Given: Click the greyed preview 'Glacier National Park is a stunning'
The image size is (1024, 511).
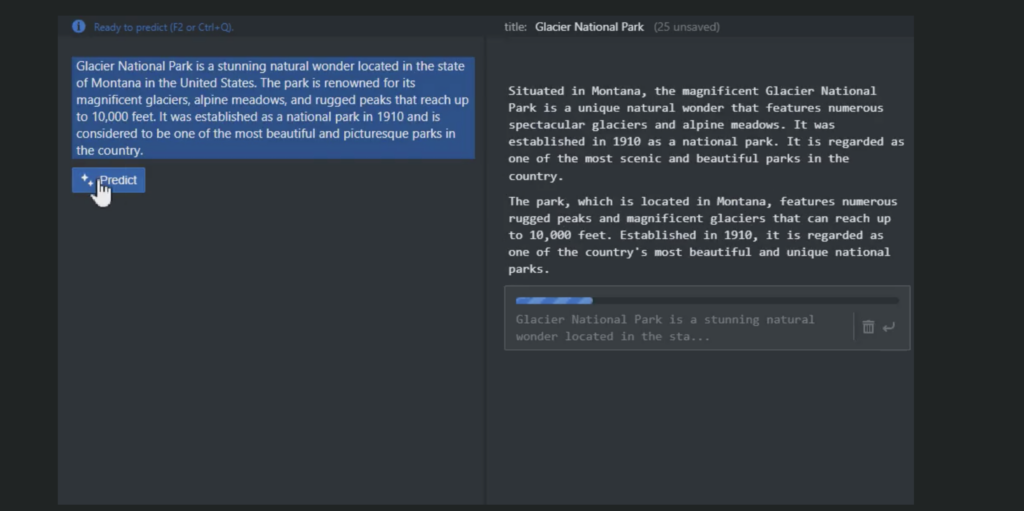Looking at the screenshot, I should 665,328.
